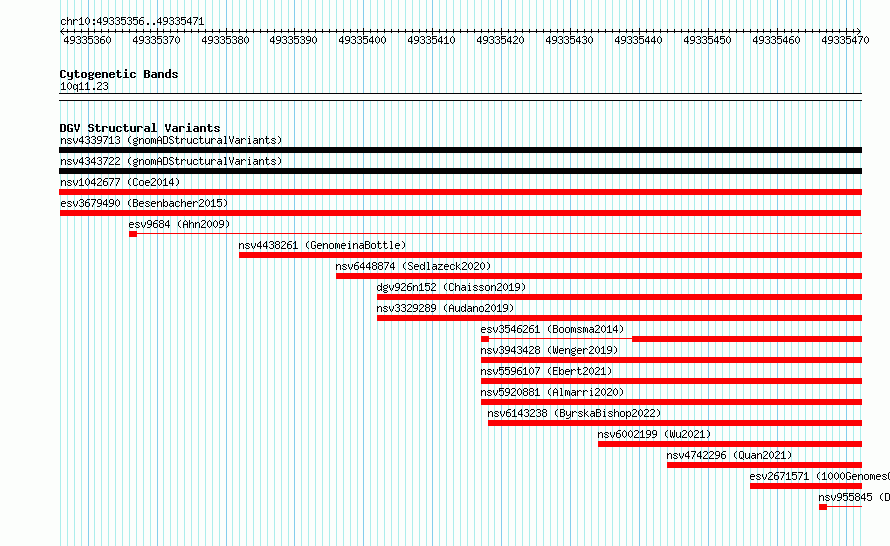Image resolution: width=890 pixels, height=546 pixels.
Task: Open nsv3943428 (Wenger2019) label
Action: pyautogui.click(x=549, y=350)
